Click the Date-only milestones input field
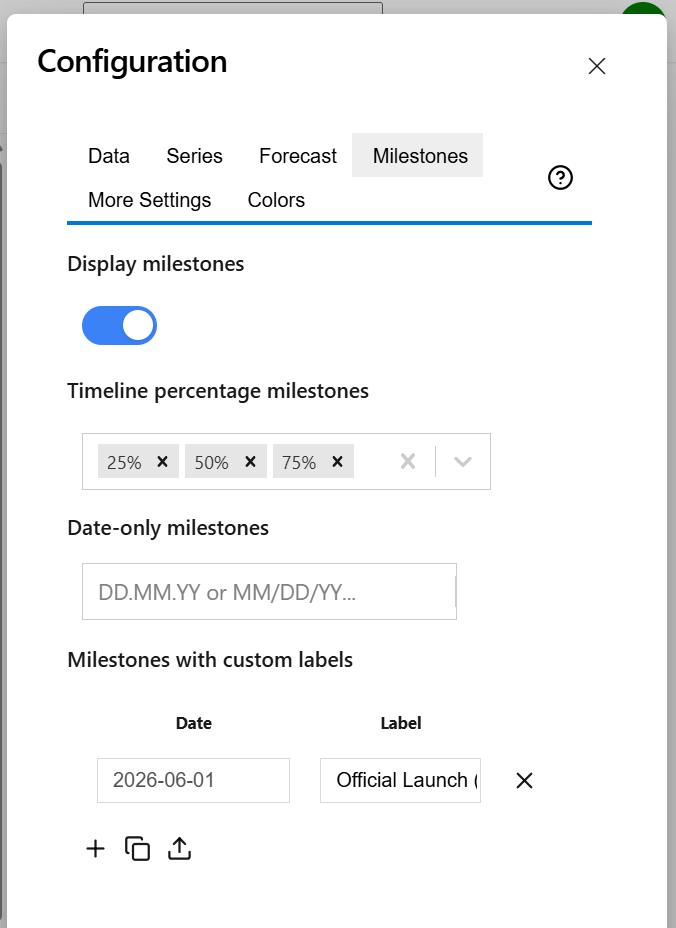Viewport: 676px width, 928px height. (269, 591)
